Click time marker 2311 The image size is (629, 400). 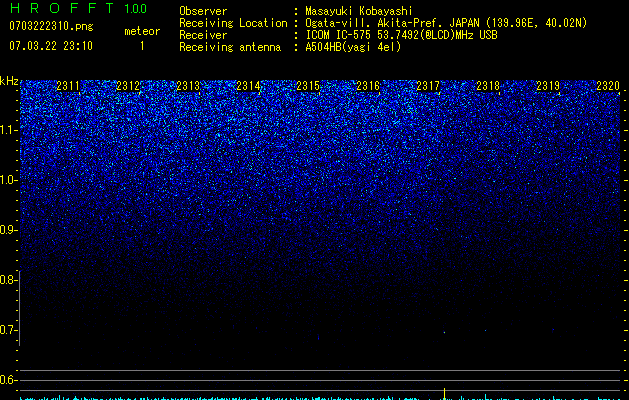[68, 86]
